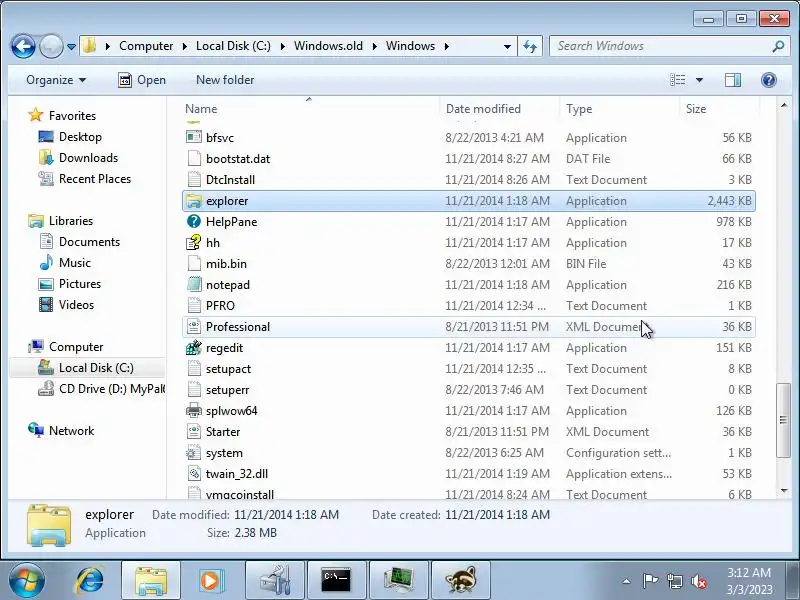This screenshot has height=600, width=800.
Task: Click the file list vertical scrollbar thumb
Action: 783,419
